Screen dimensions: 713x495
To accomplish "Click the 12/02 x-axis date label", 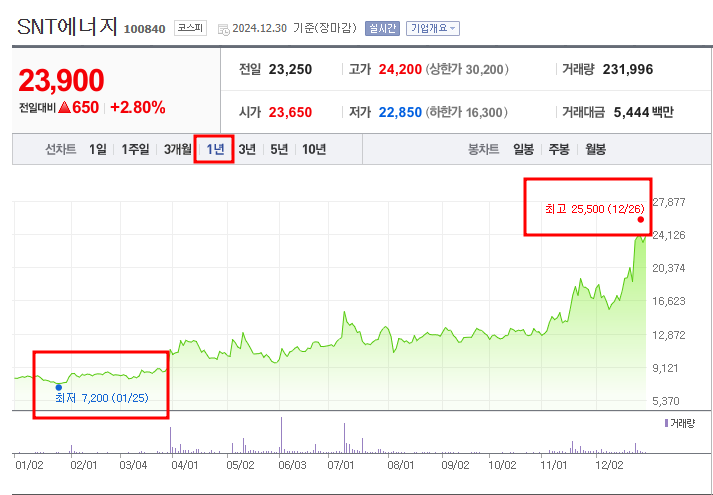I will point(609,465).
